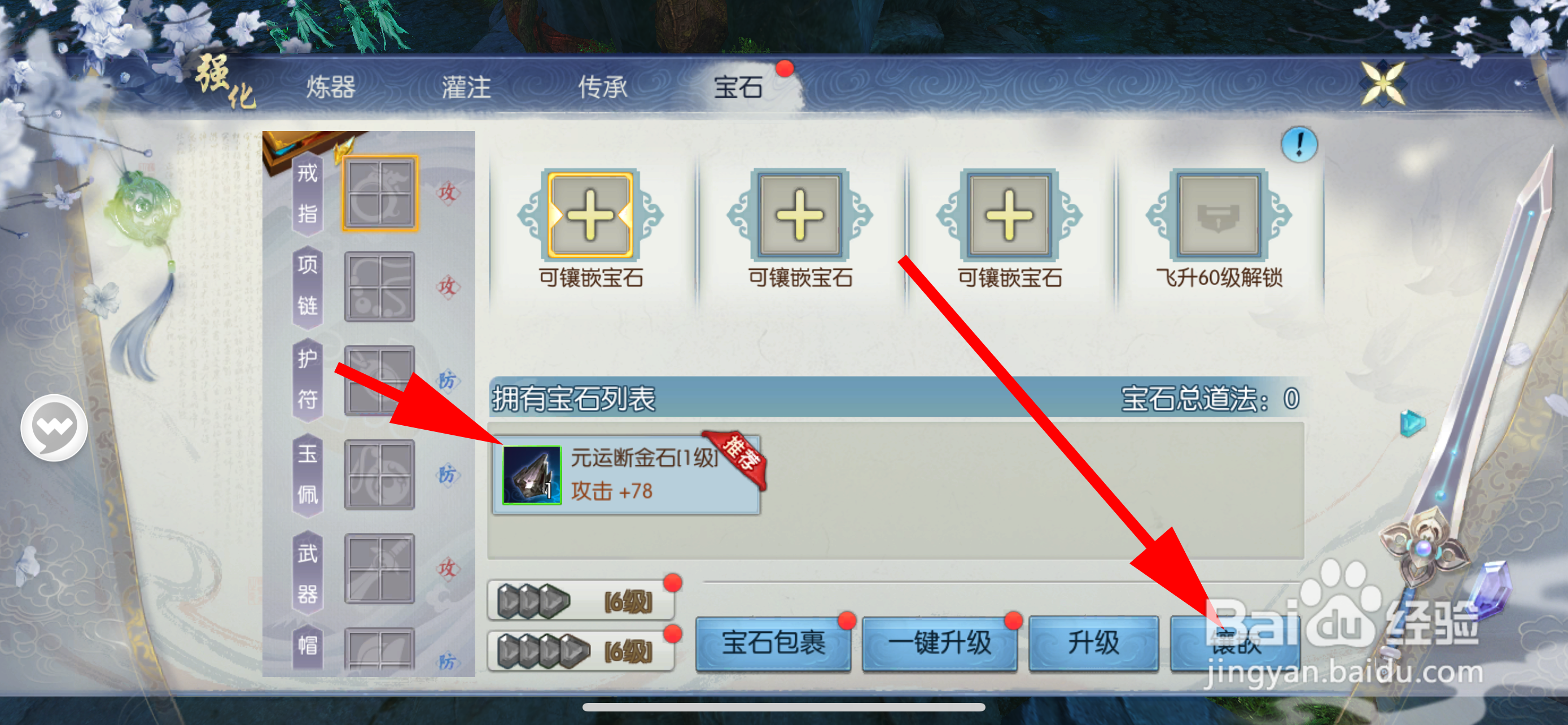
Task: Switch to the 灌注 tab
Action: point(466,87)
